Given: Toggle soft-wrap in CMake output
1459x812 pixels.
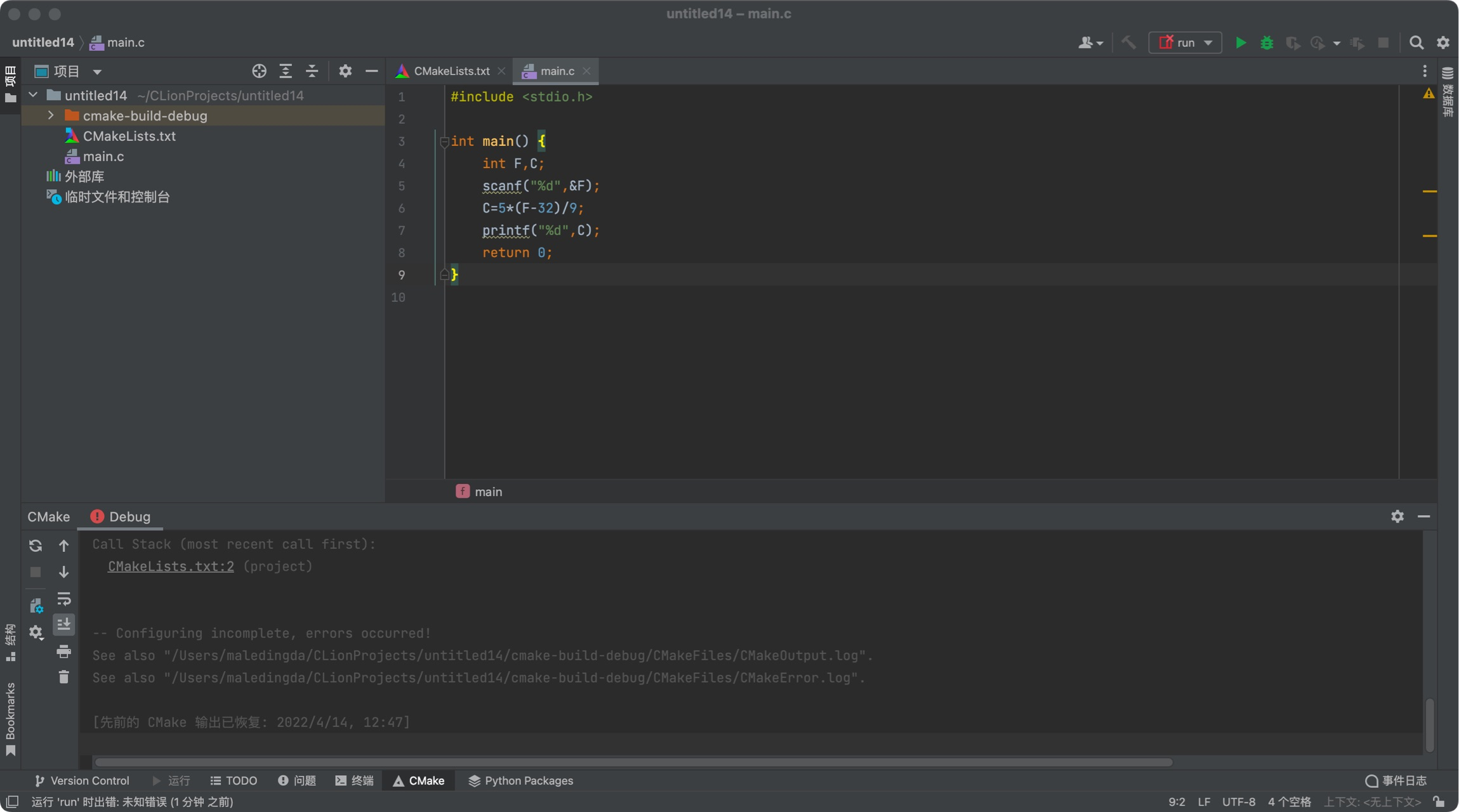Looking at the screenshot, I should click(63, 599).
